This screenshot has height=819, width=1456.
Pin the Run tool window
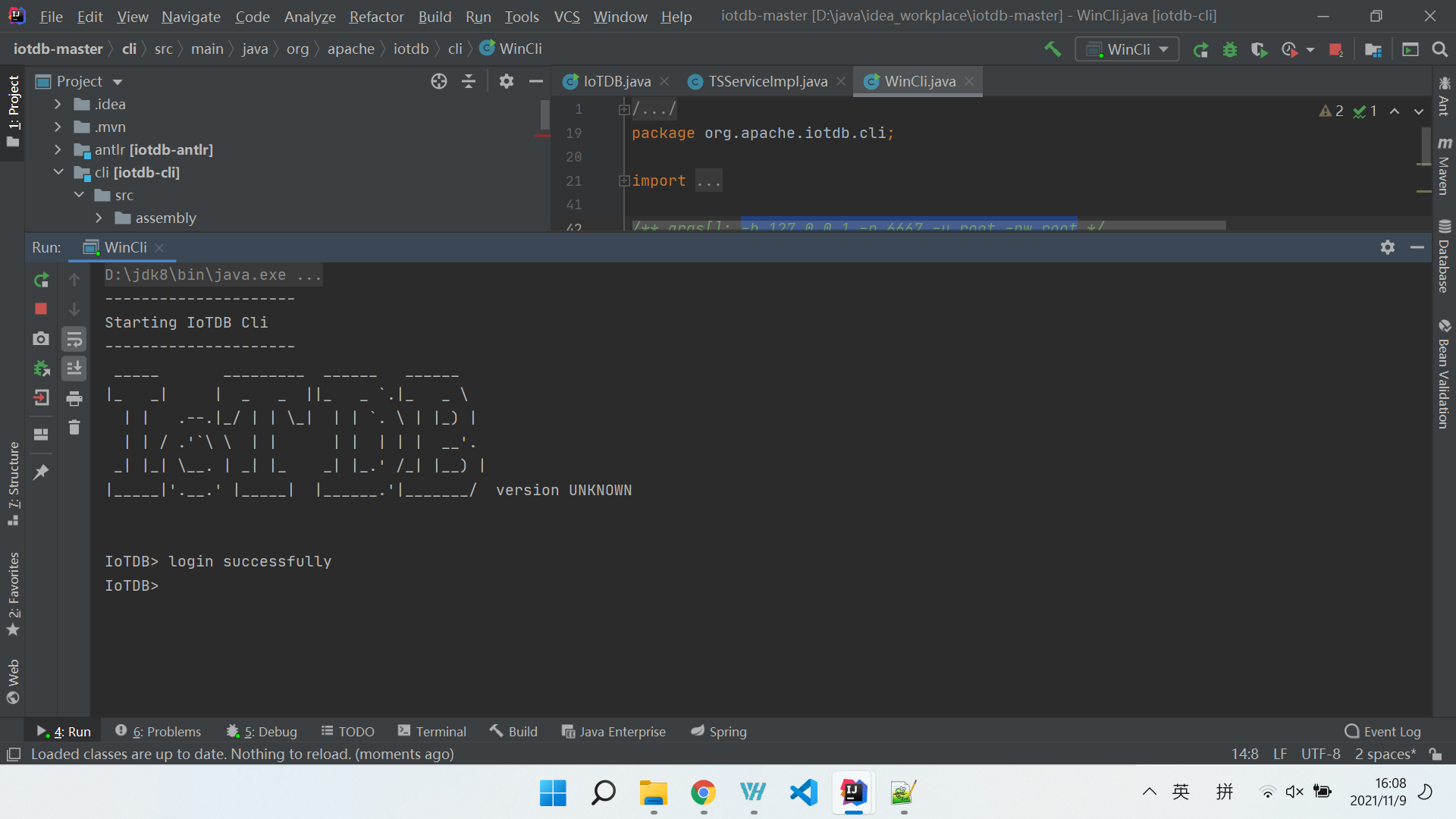(x=41, y=472)
